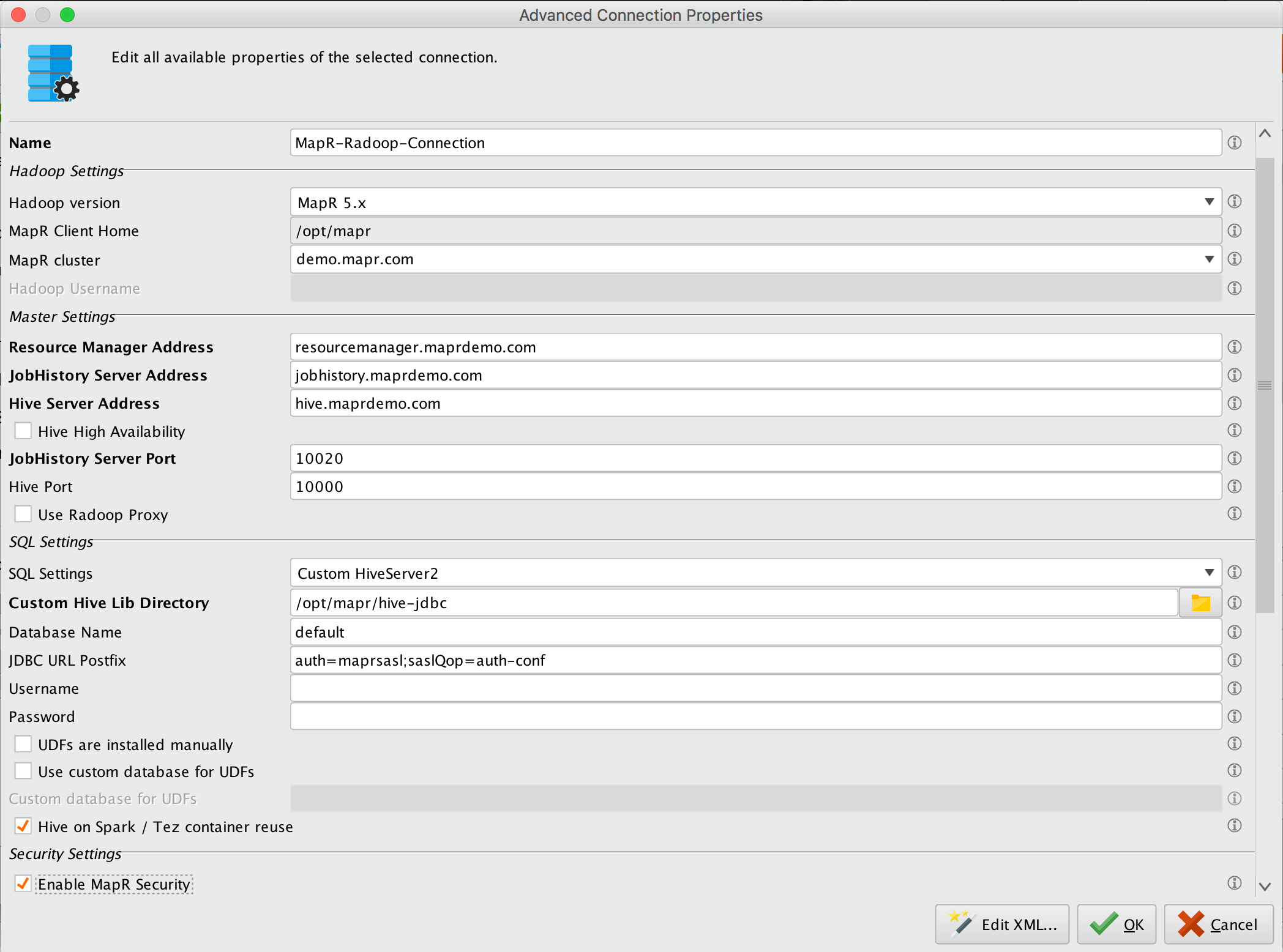The height and width of the screenshot is (952, 1283).
Task: Click info icon for Username field
Action: click(x=1235, y=688)
